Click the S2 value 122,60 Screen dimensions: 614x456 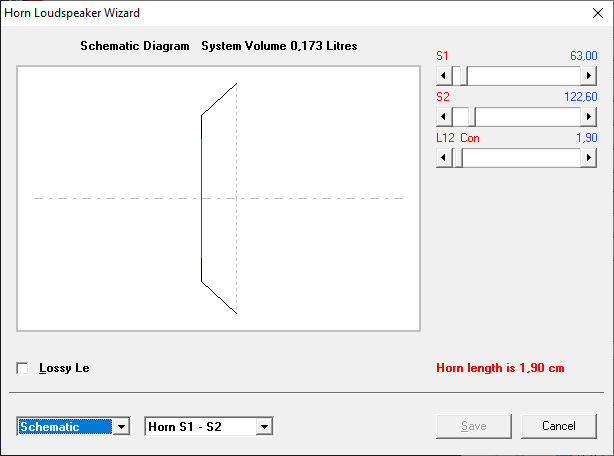pos(577,97)
